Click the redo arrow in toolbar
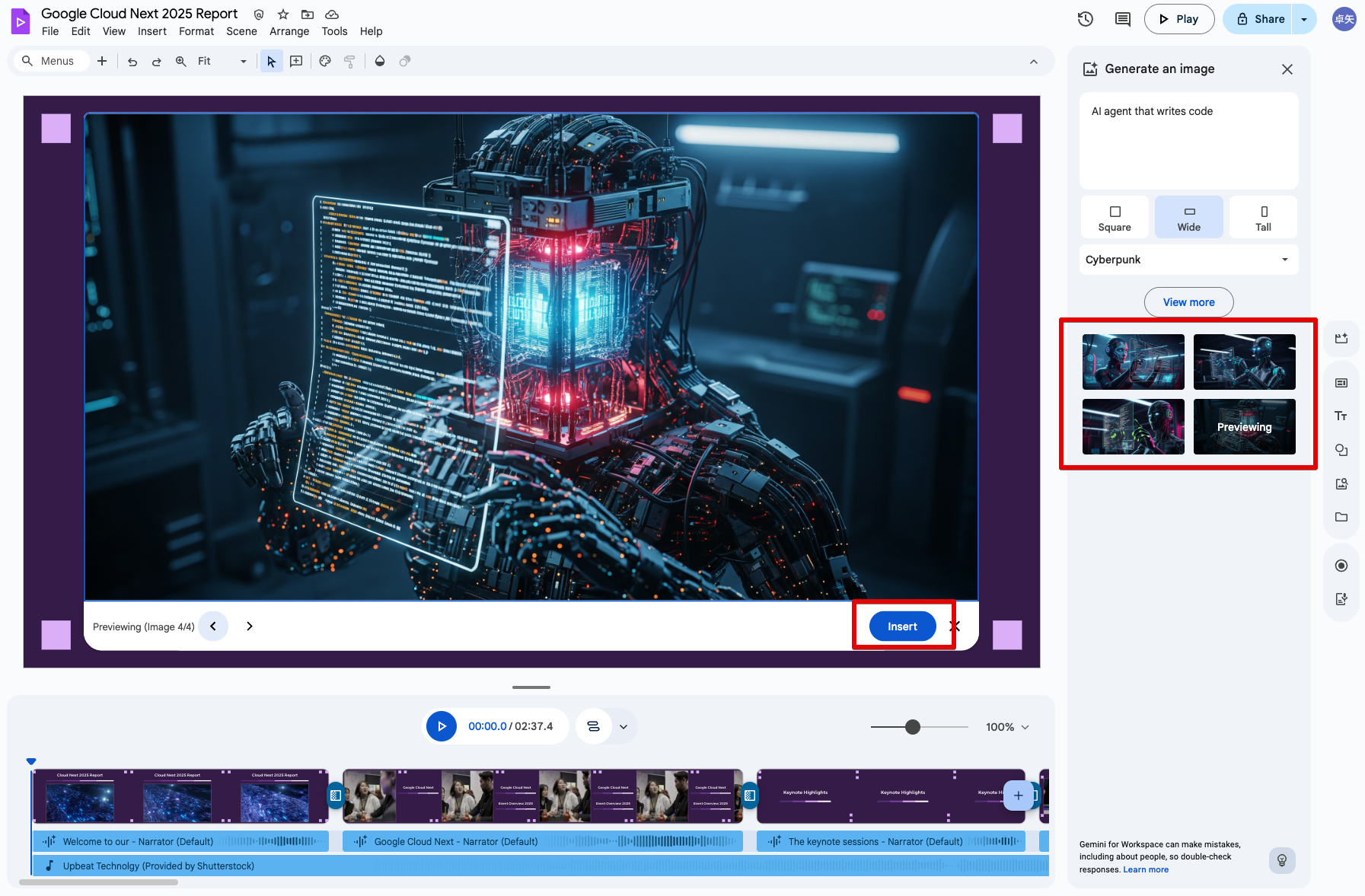This screenshot has height=896, width=1365. click(156, 62)
